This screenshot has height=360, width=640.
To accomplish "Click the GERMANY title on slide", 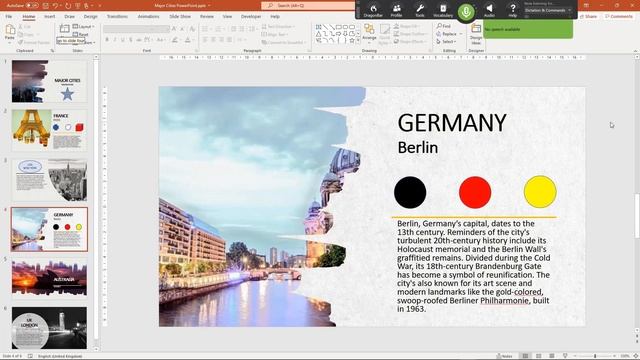I will [x=452, y=123].
